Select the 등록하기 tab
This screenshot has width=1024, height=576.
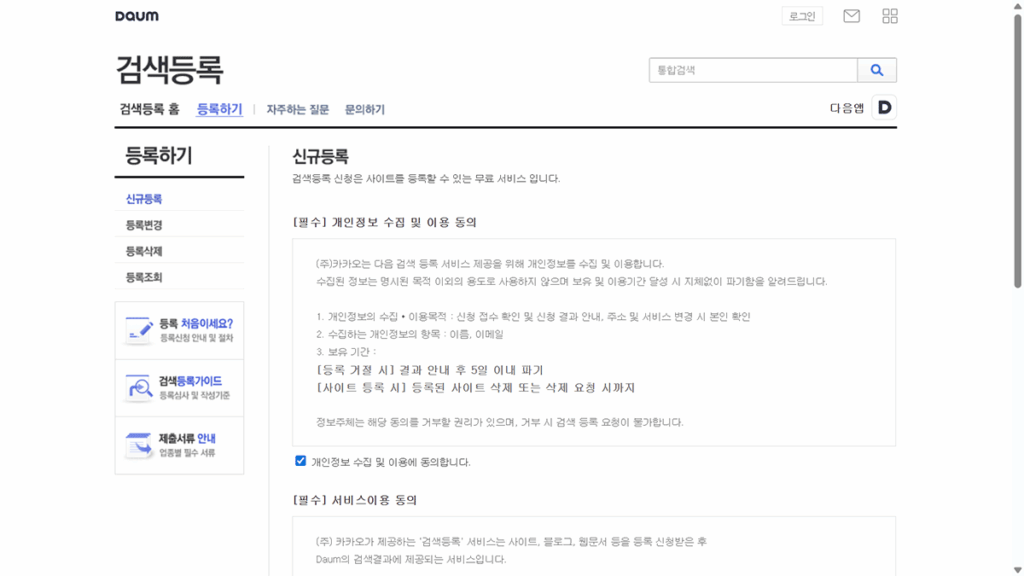(x=219, y=109)
